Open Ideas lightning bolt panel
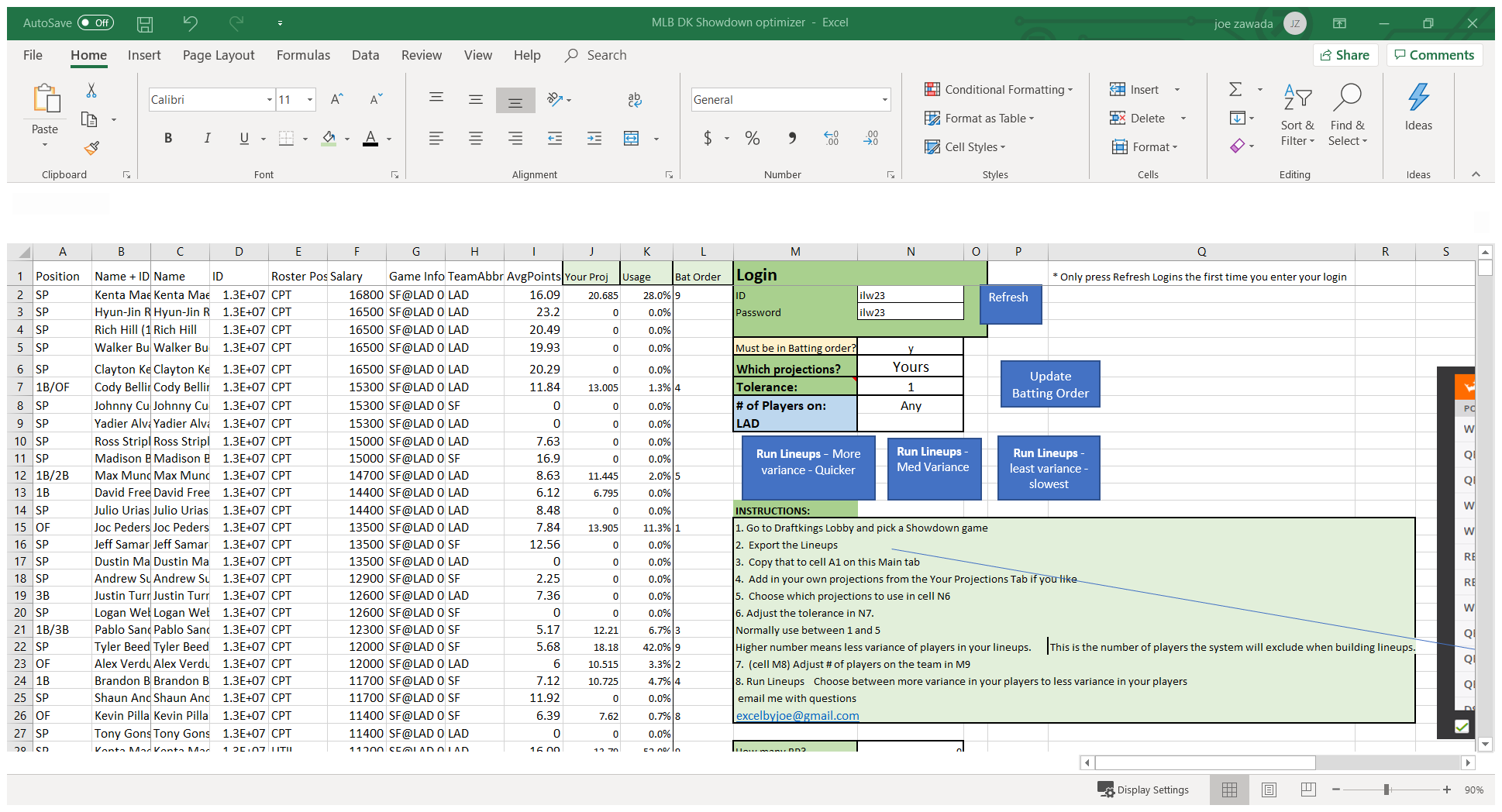Screen dimensions: 1502x812 pyautogui.click(x=1418, y=97)
